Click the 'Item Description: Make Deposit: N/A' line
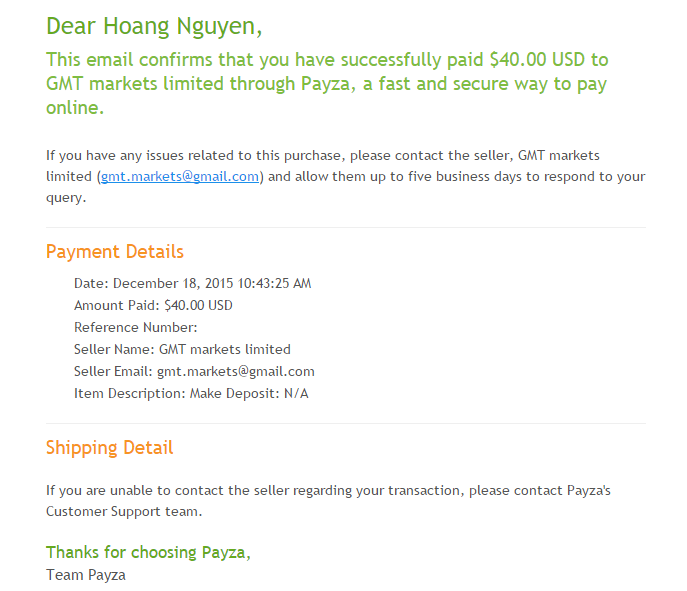This screenshot has height=591, width=687. 191,393
